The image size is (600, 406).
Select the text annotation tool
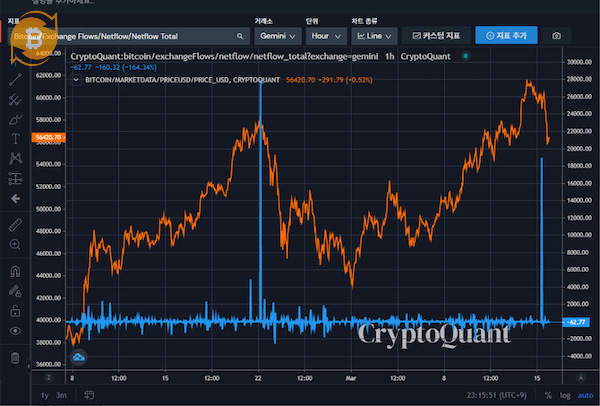pyautogui.click(x=15, y=139)
